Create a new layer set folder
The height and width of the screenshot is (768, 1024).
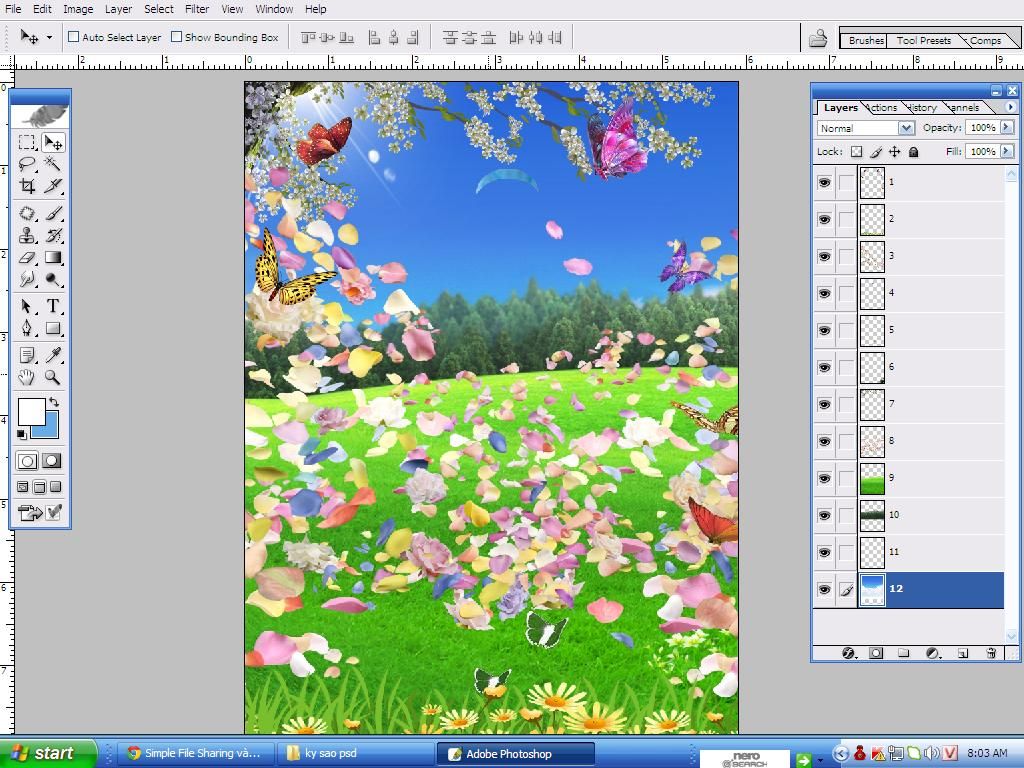903,653
